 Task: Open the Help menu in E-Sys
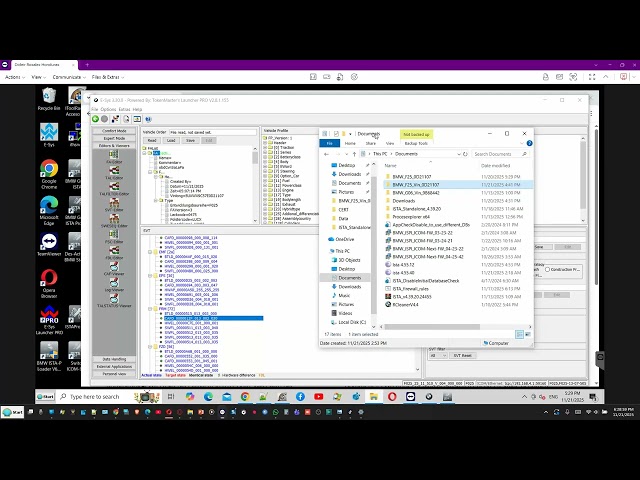pyautogui.click(x=137, y=109)
